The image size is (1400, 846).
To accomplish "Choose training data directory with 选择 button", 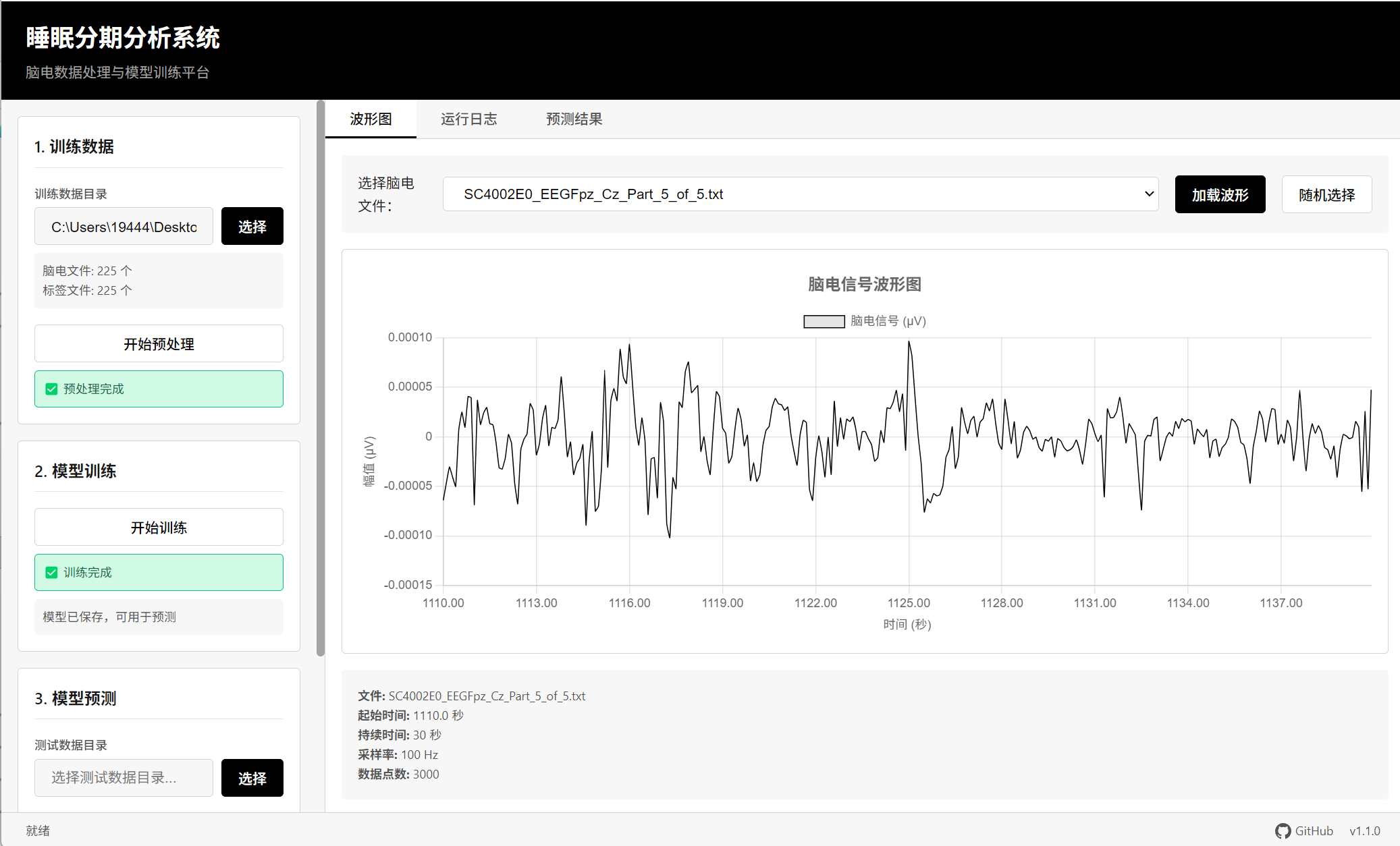I will tap(252, 227).
